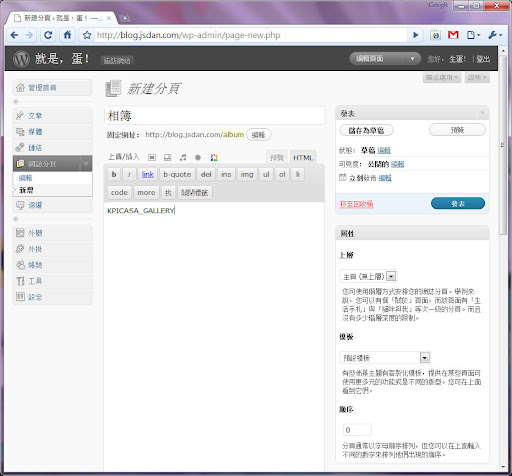Screen dimensions: 512x476
Task: Click the add video icon in upload row
Action: [x=168, y=157]
